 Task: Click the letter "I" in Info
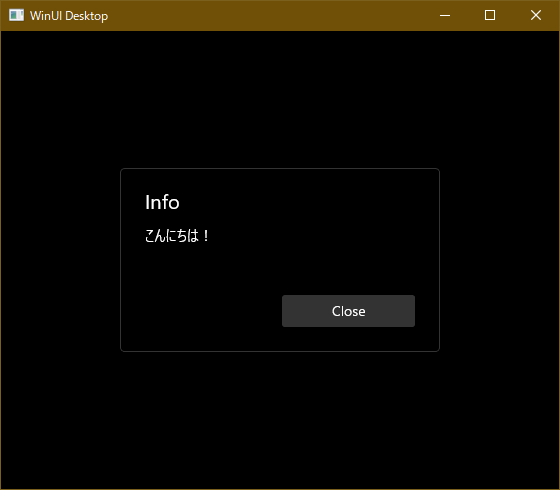[x=147, y=202]
